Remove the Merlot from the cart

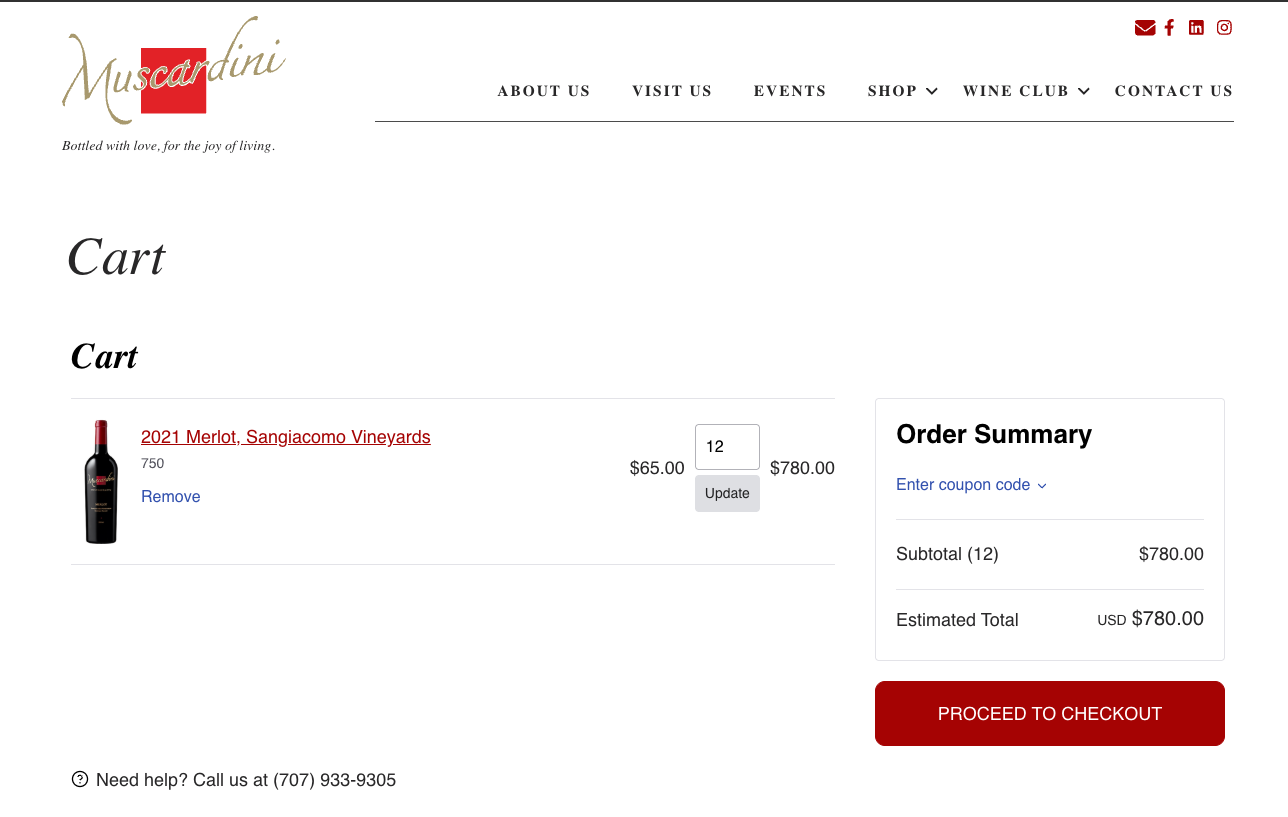(170, 497)
